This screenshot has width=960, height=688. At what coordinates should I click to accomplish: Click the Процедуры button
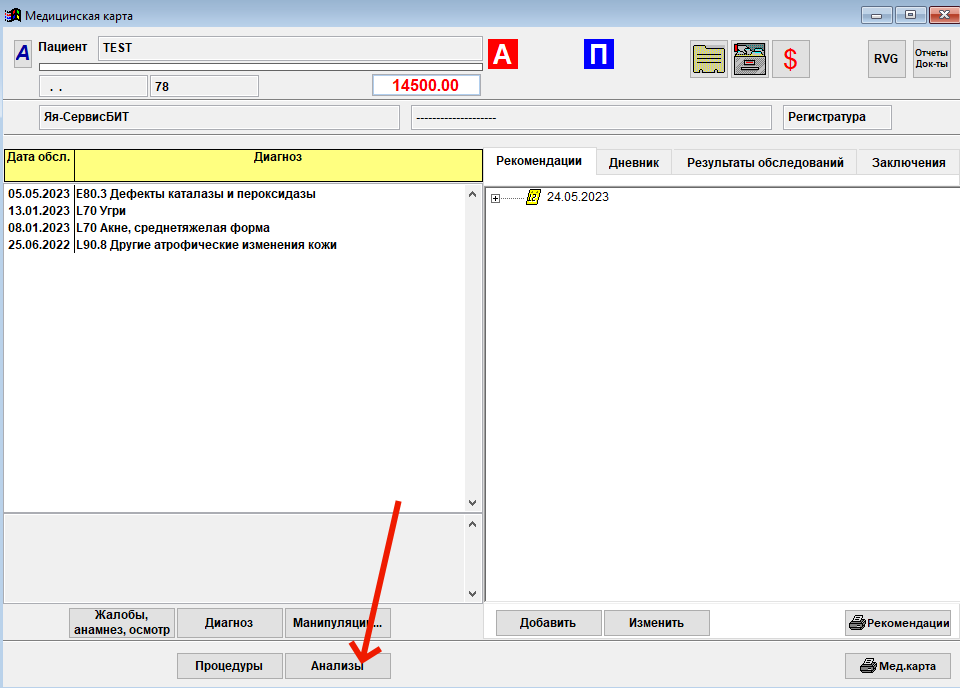(x=229, y=666)
